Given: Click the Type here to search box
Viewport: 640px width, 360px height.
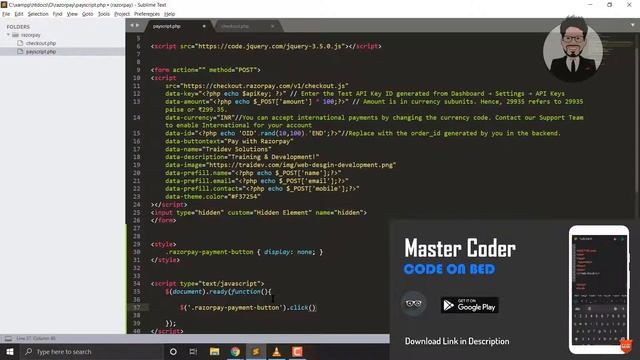Looking at the screenshot, I should [91, 351].
